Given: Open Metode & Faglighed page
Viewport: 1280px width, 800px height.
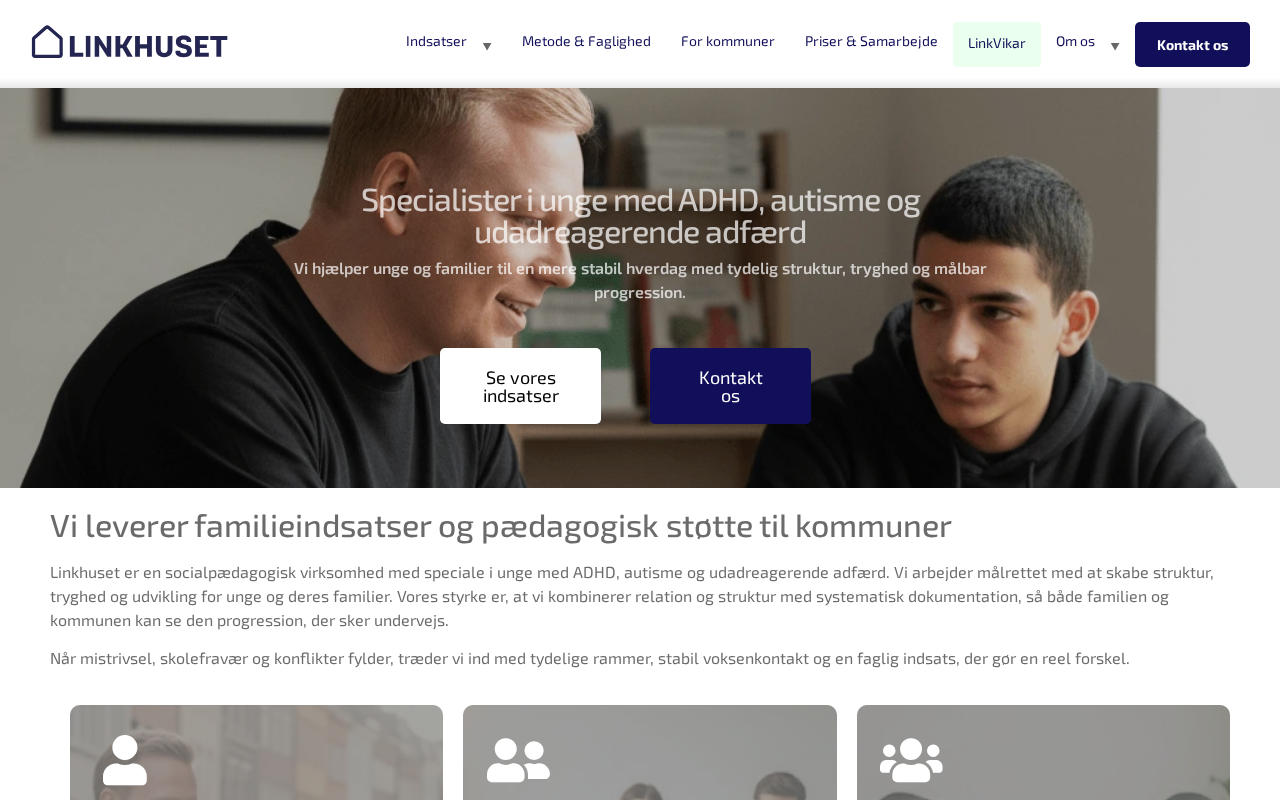Looking at the screenshot, I should [586, 41].
